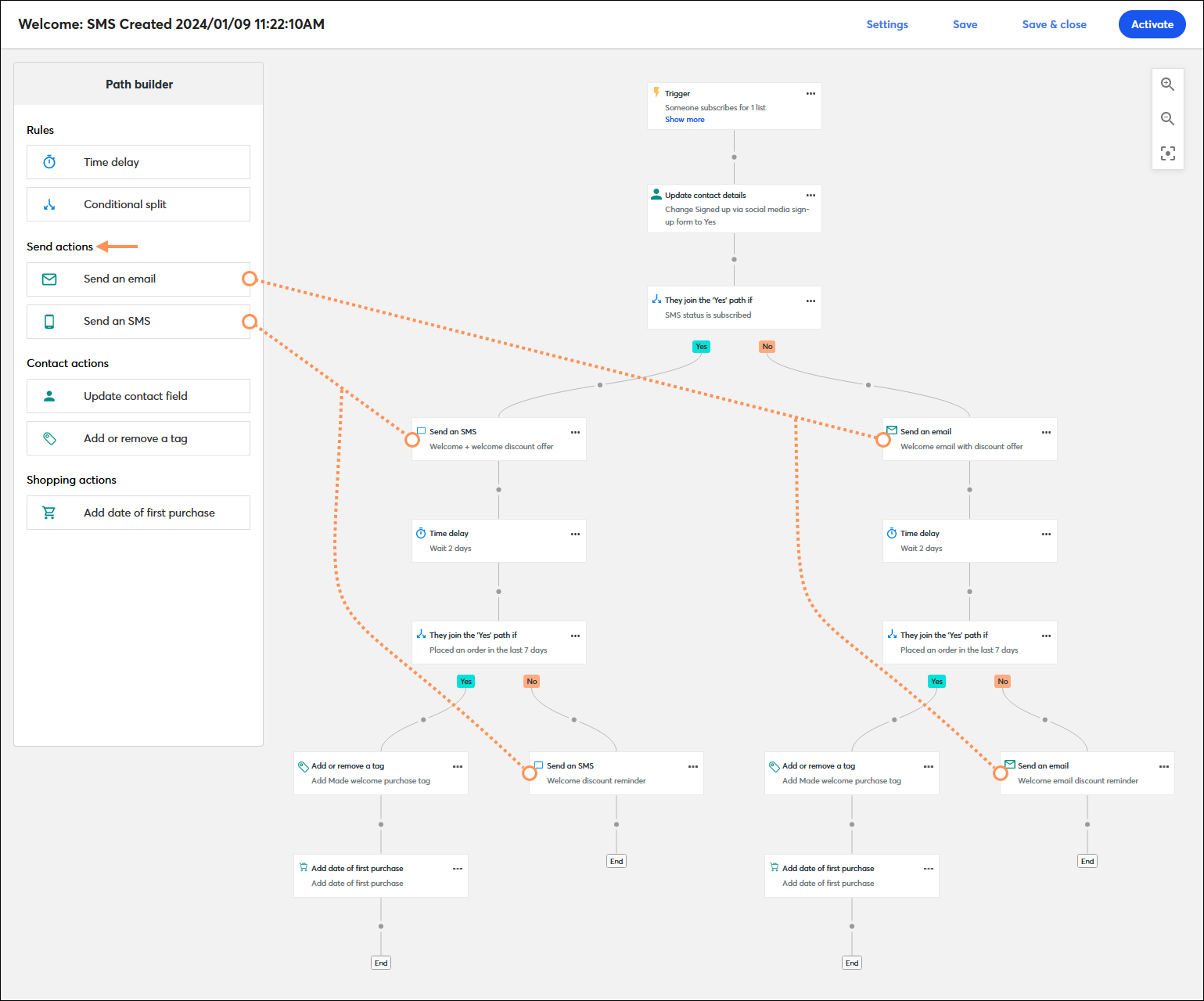Click Save & close

tap(1053, 24)
